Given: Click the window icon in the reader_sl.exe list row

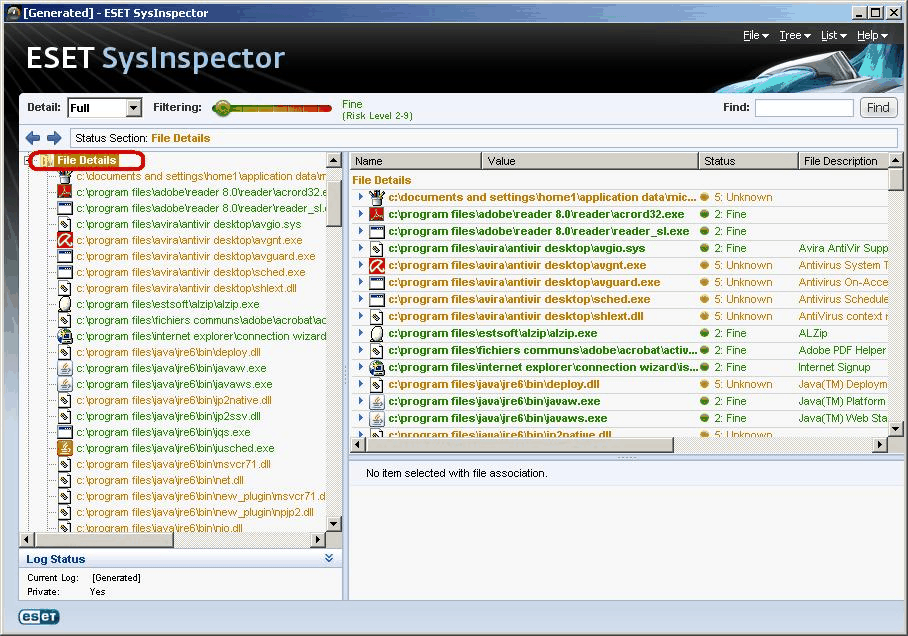Looking at the screenshot, I should [x=377, y=231].
